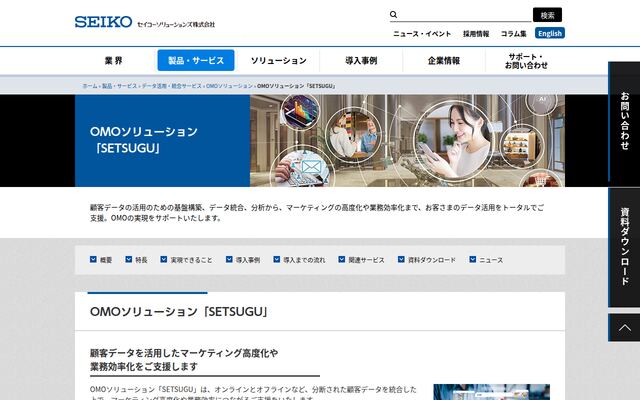Open the ソリューション menu
Image resolution: width=640 pixels, height=400 pixels.
click(279, 60)
